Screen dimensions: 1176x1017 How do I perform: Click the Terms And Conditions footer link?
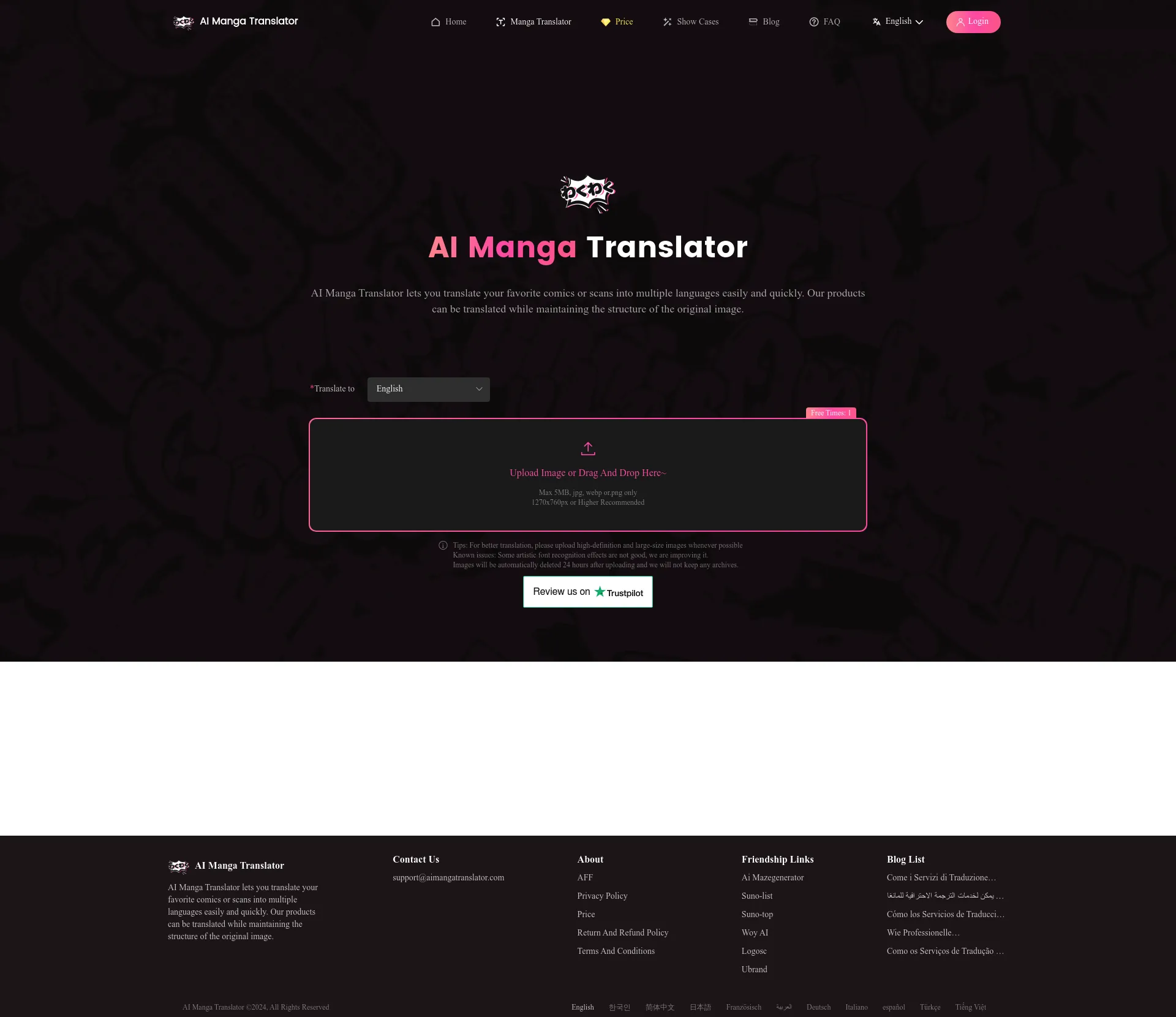click(615, 951)
